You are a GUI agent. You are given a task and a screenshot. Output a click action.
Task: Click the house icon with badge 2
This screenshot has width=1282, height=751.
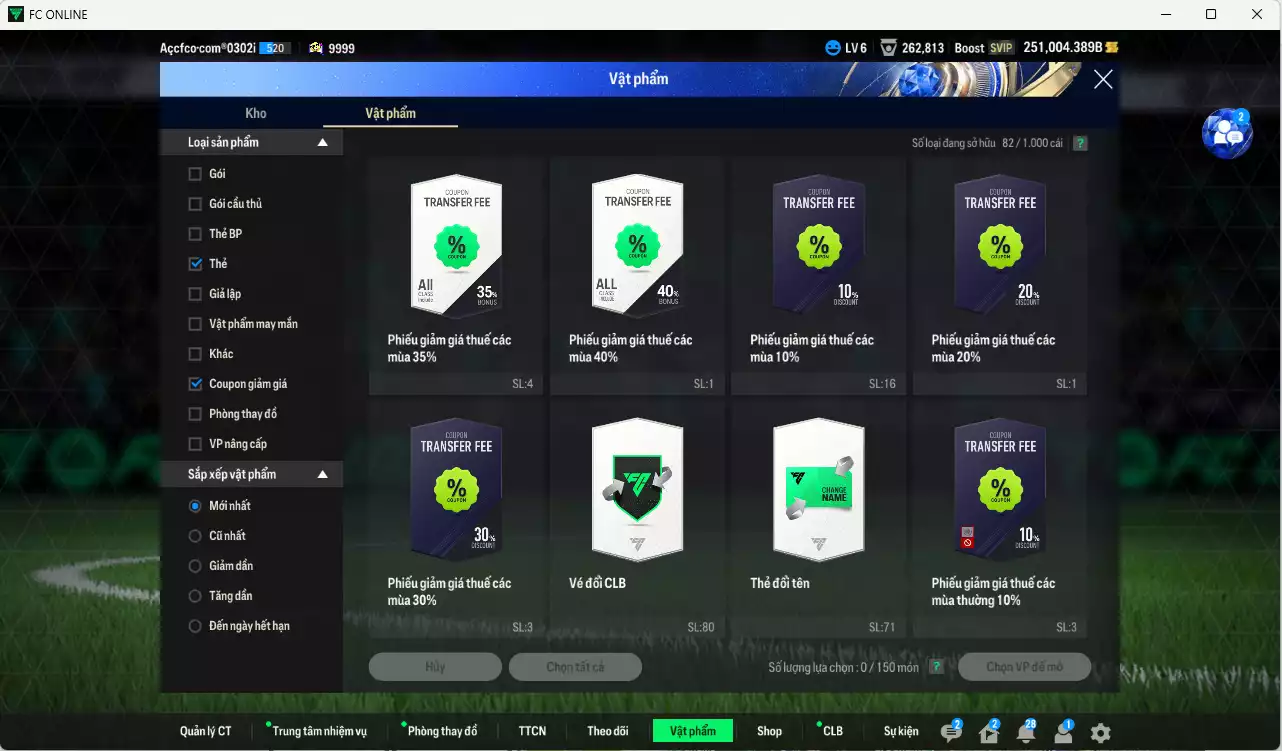[x=988, y=733]
